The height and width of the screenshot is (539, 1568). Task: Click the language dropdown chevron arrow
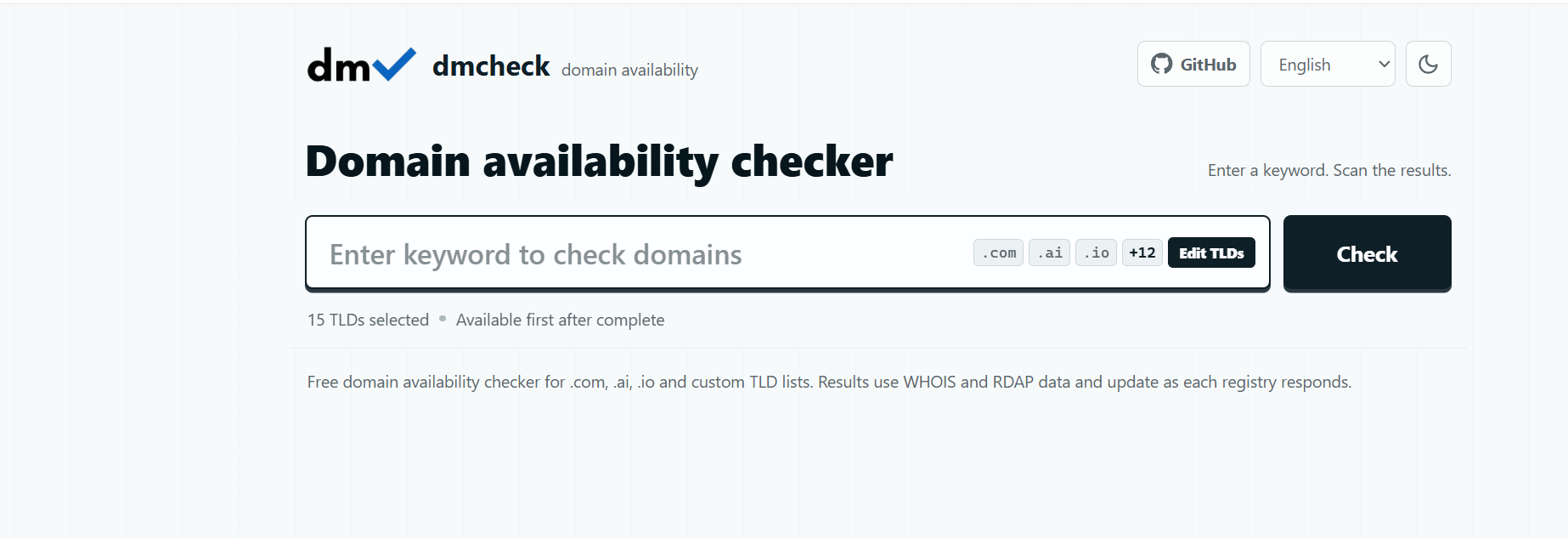tap(1383, 65)
